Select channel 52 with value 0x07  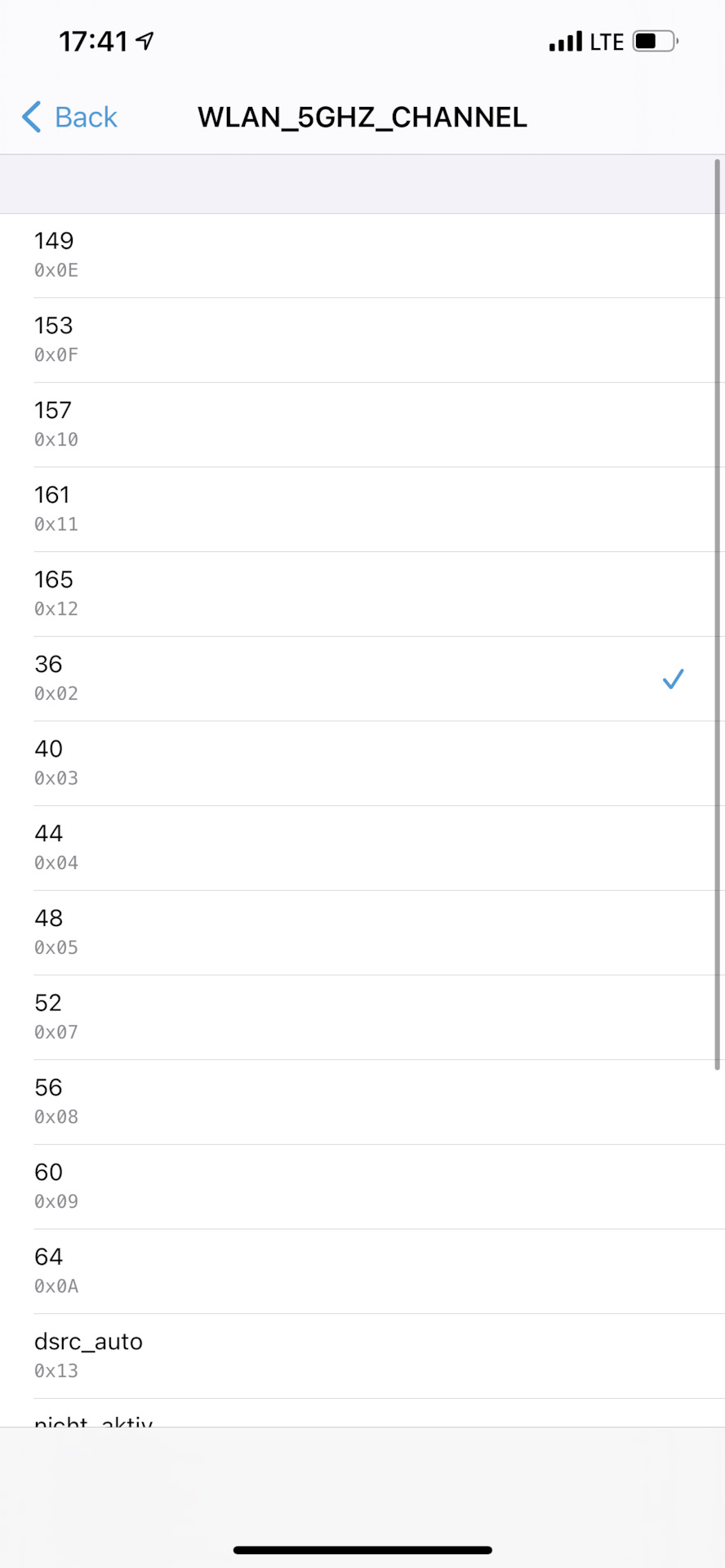362,1017
